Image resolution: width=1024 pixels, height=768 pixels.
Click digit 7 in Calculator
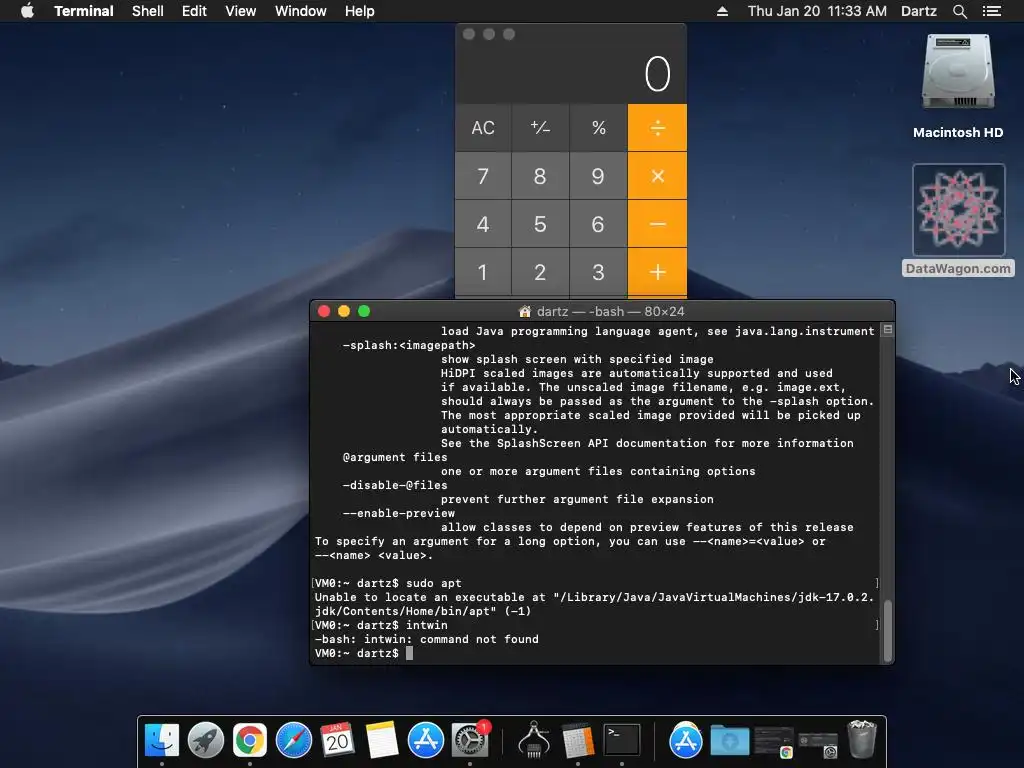point(483,176)
